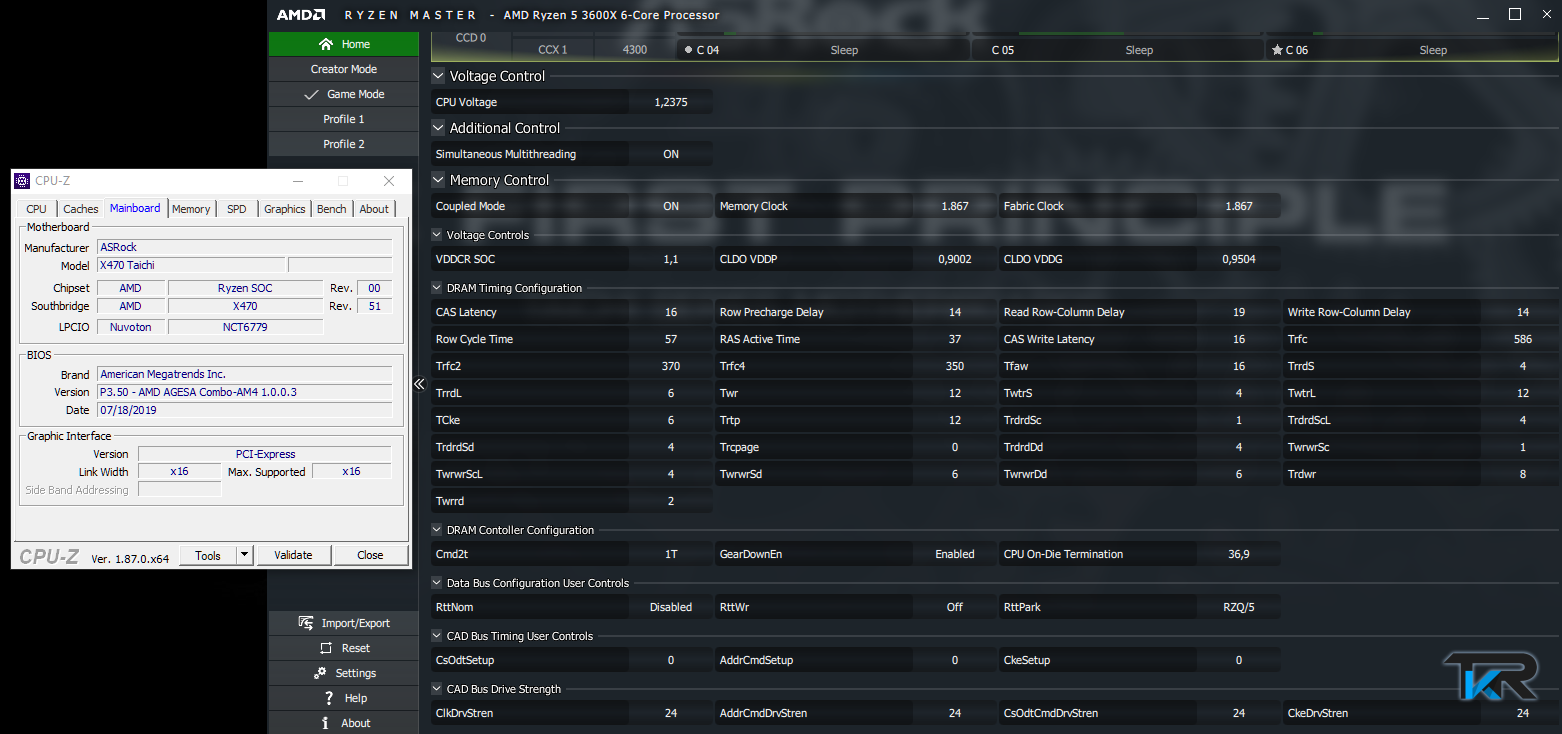
Task: Collapse the Additional Control section
Action: tap(438, 128)
